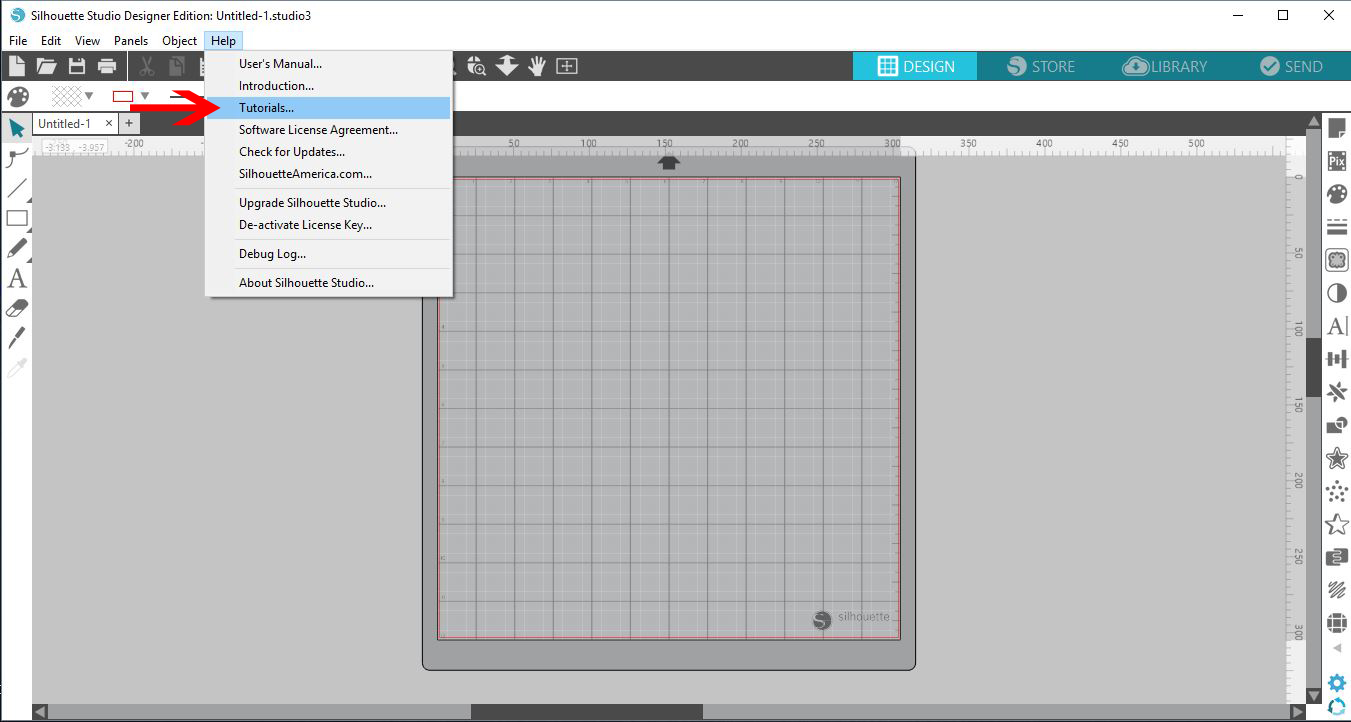The width and height of the screenshot is (1351, 722).
Task: Save the document with the floppy disk icon
Action: [77, 67]
